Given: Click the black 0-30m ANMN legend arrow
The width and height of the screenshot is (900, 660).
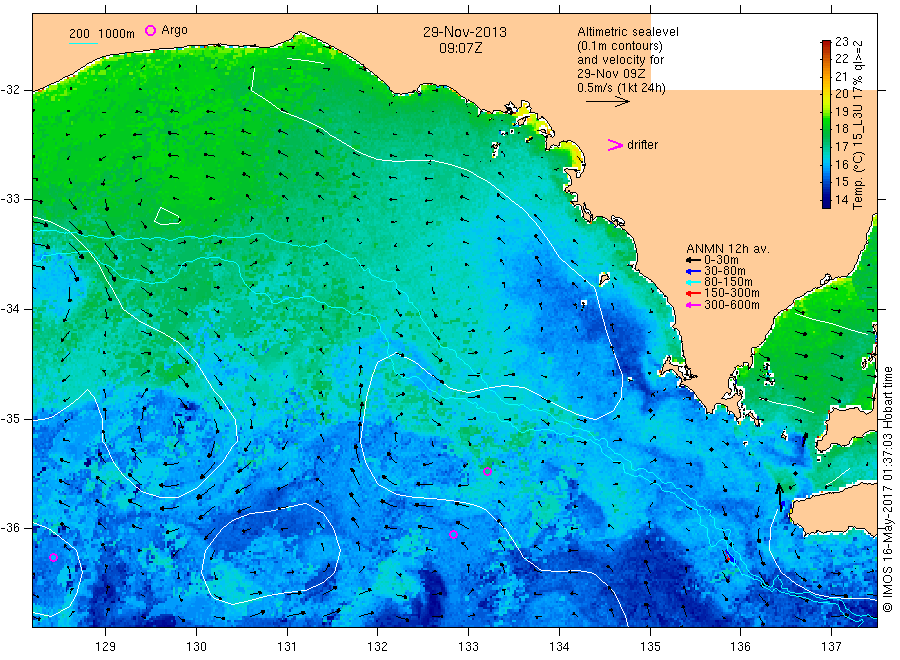Looking at the screenshot, I should 693,260.
